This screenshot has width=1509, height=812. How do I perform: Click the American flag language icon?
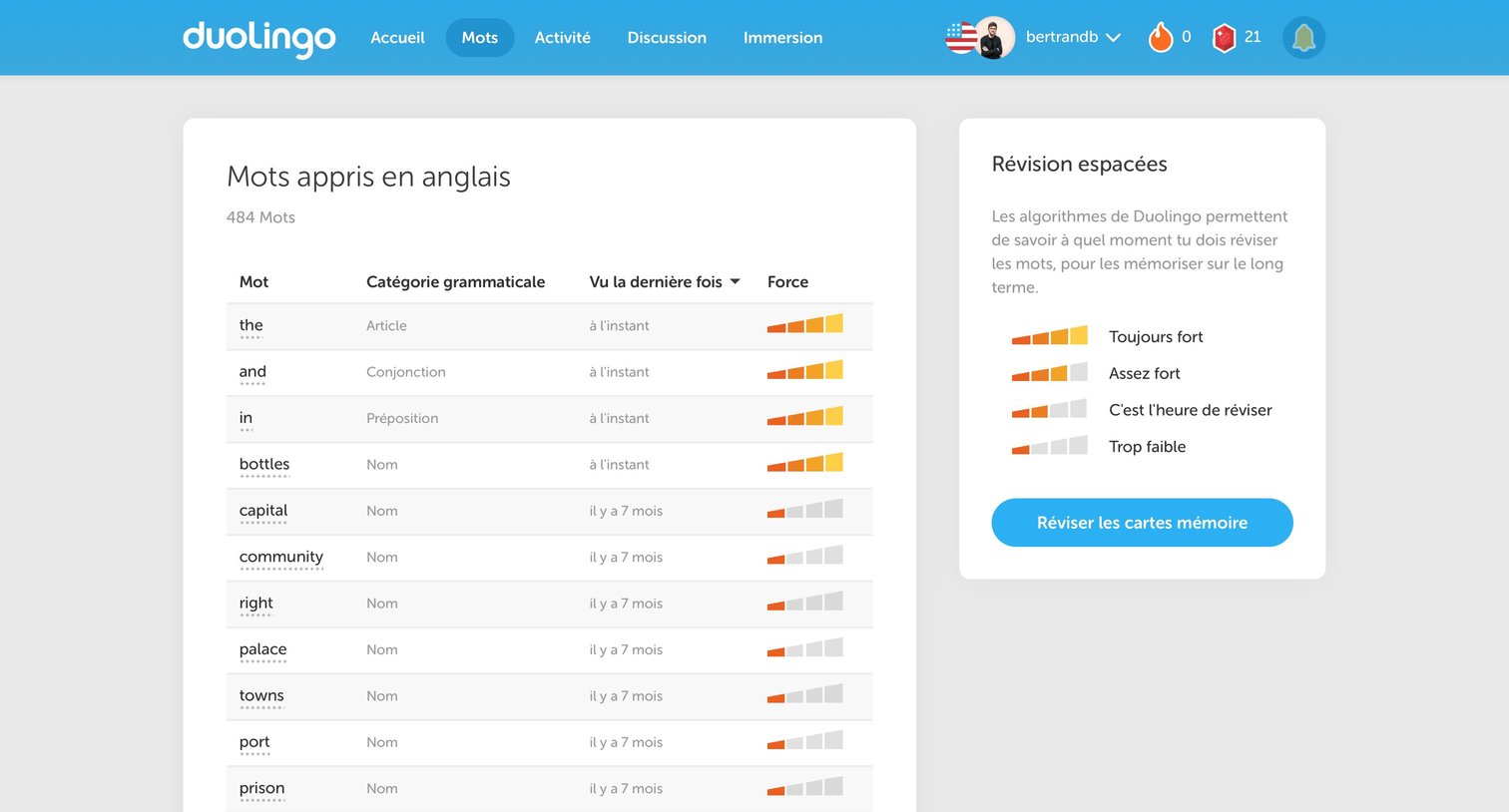tap(960, 38)
